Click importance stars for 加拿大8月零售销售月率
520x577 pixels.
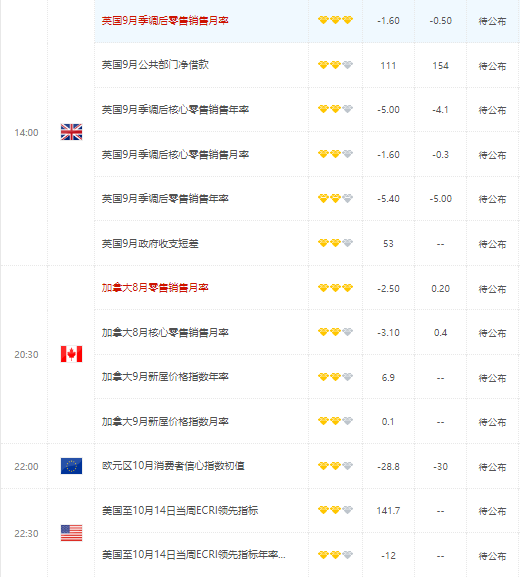[x=335, y=288]
